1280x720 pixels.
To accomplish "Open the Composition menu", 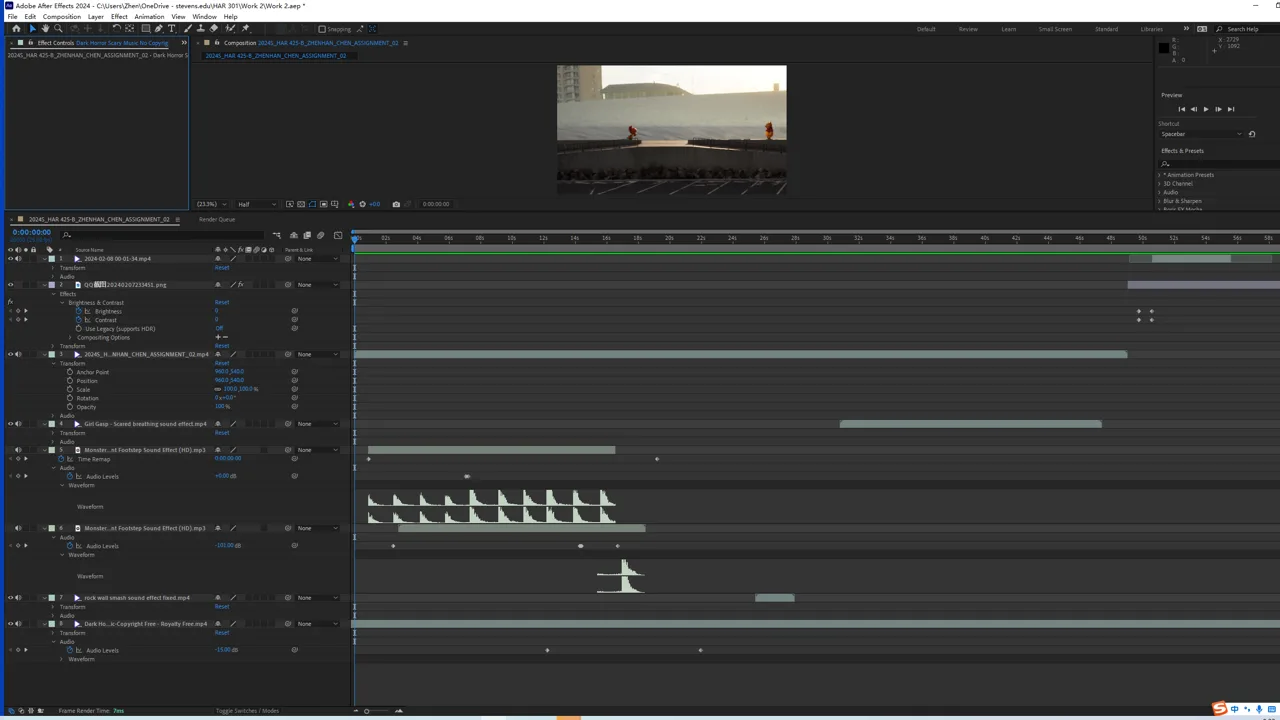I will pyautogui.click(x=62, y=17).
